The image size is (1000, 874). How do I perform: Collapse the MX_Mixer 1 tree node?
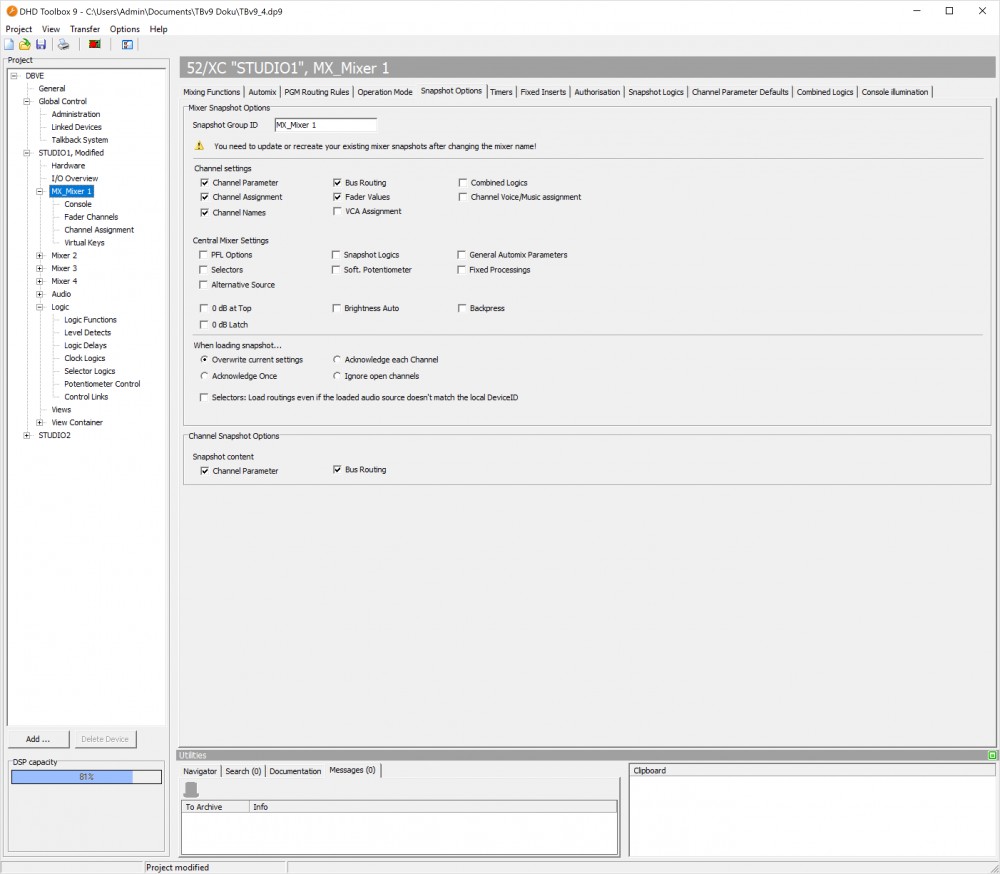pyautogui.click(x=38, y=191)
